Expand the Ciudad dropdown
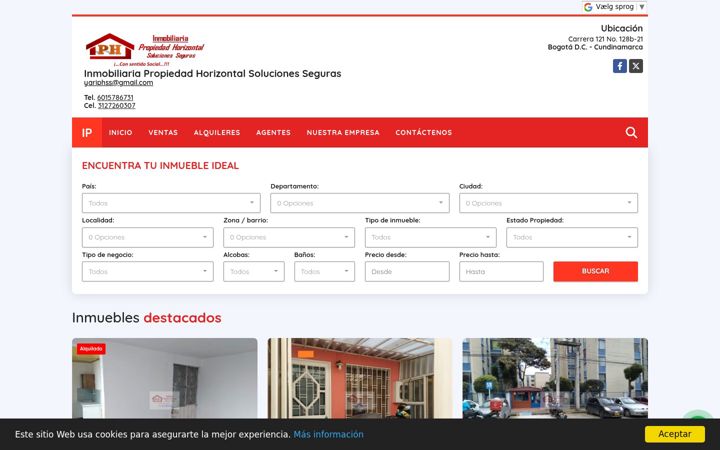Viewport: 720px width, 450px height. point(548,203)
